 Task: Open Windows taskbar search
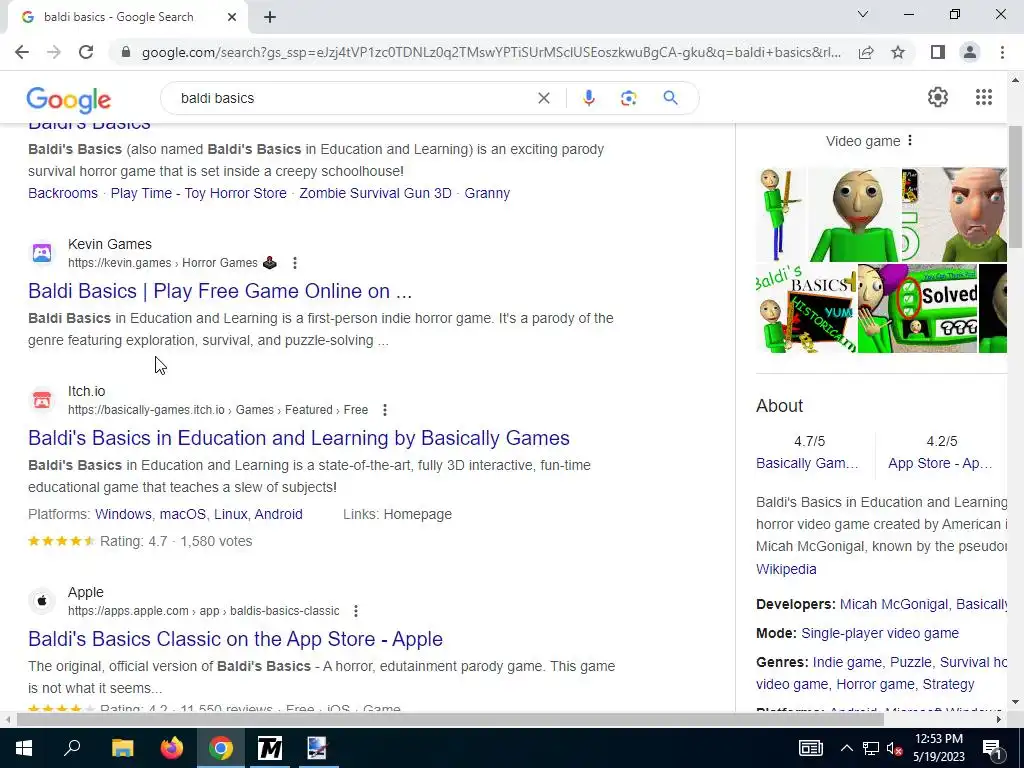(72, 748)
